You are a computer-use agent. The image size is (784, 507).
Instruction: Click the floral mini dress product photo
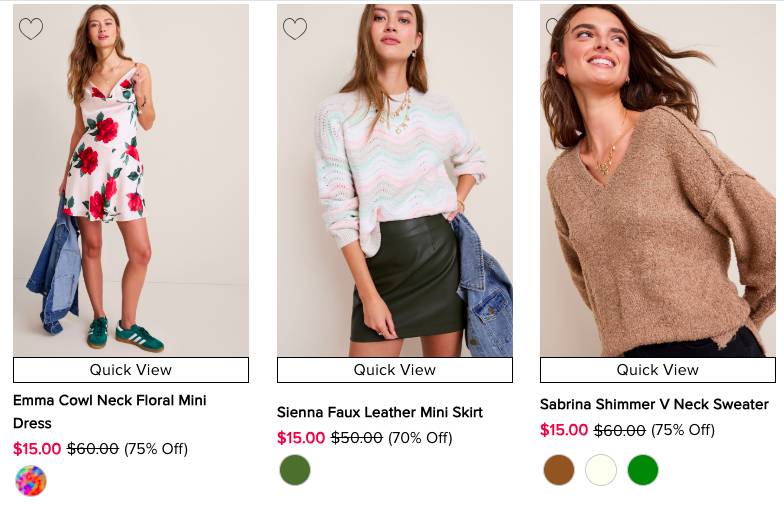click(131, 180)
